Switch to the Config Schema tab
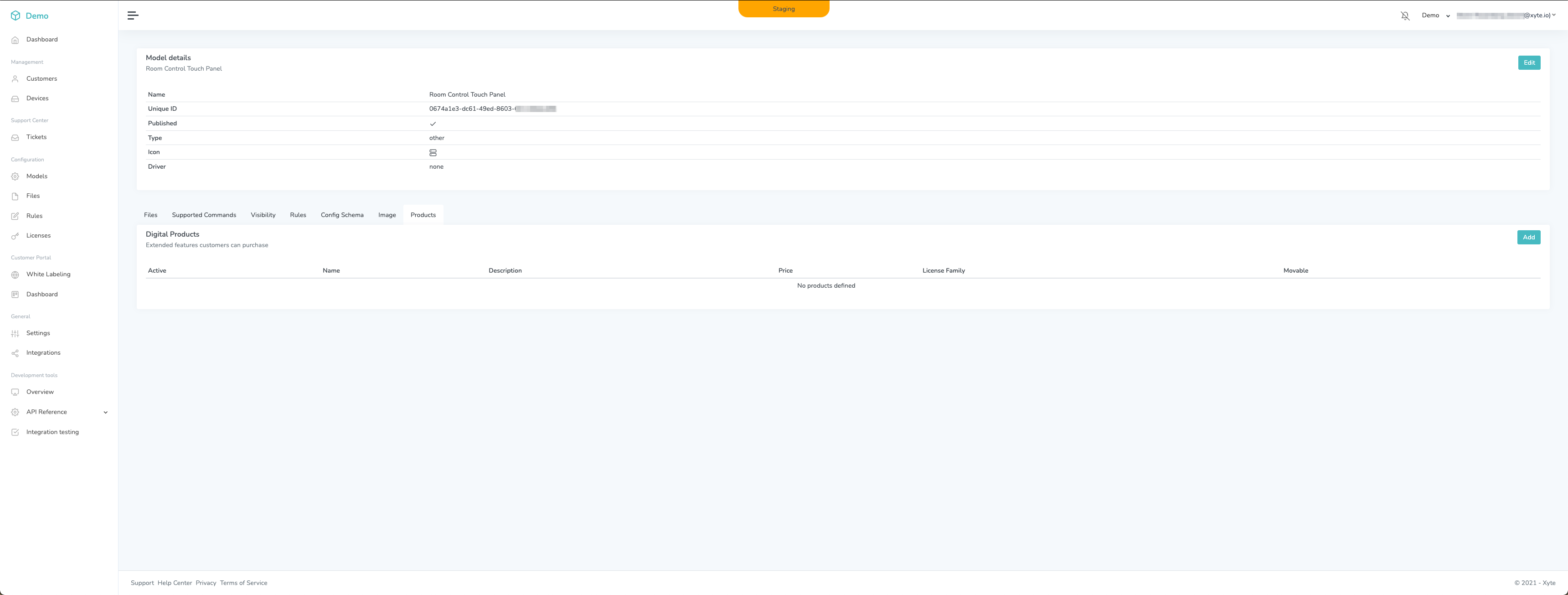This screenshot has width=1568, height=595. click(342, 215)
